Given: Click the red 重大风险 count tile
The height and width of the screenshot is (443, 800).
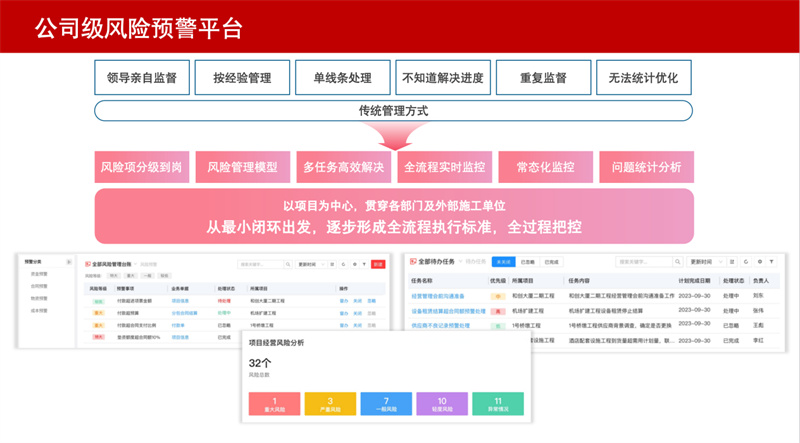Looking at the screenshot, I should coord(274,404).
